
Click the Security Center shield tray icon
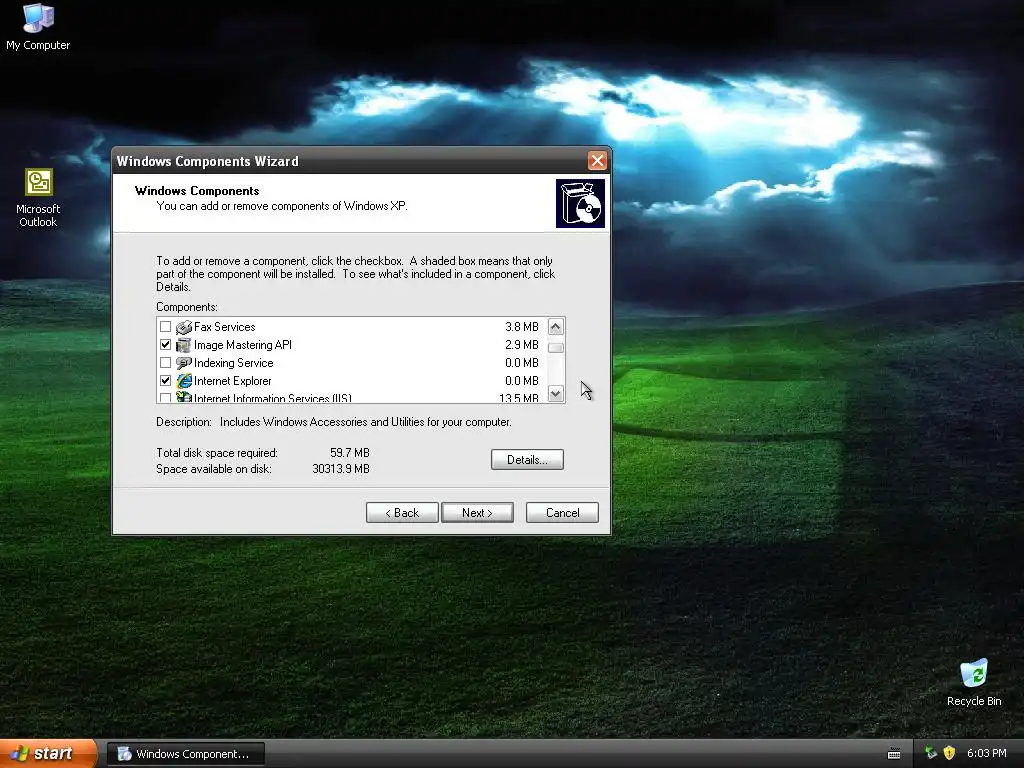(x=949, y=753)
